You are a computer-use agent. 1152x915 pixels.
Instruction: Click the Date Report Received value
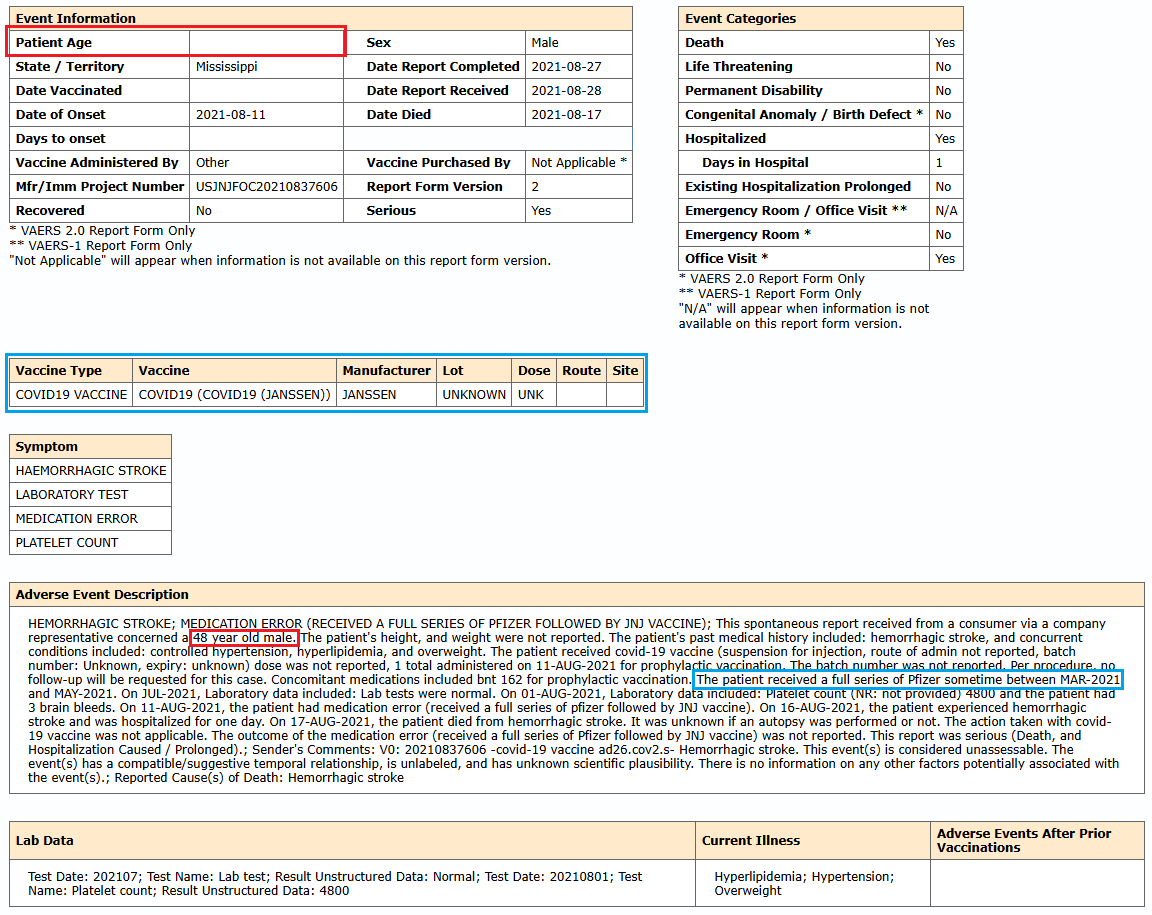tap(565, 90)
